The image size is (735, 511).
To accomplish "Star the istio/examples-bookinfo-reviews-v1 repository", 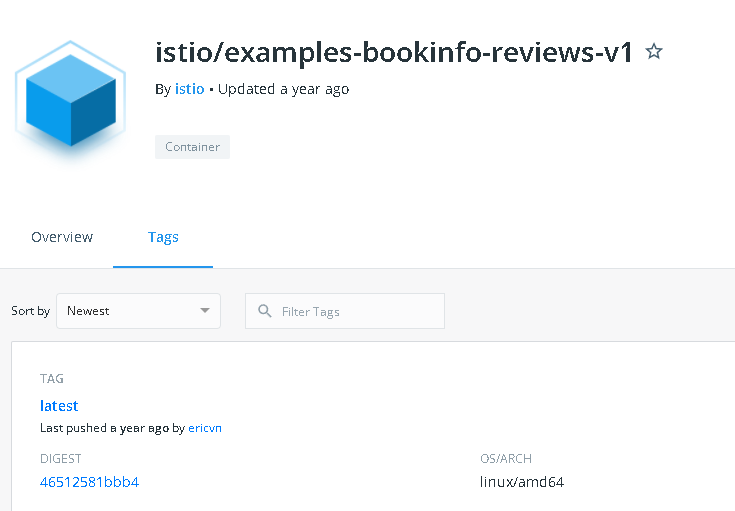I will click(x=653, y=51).
